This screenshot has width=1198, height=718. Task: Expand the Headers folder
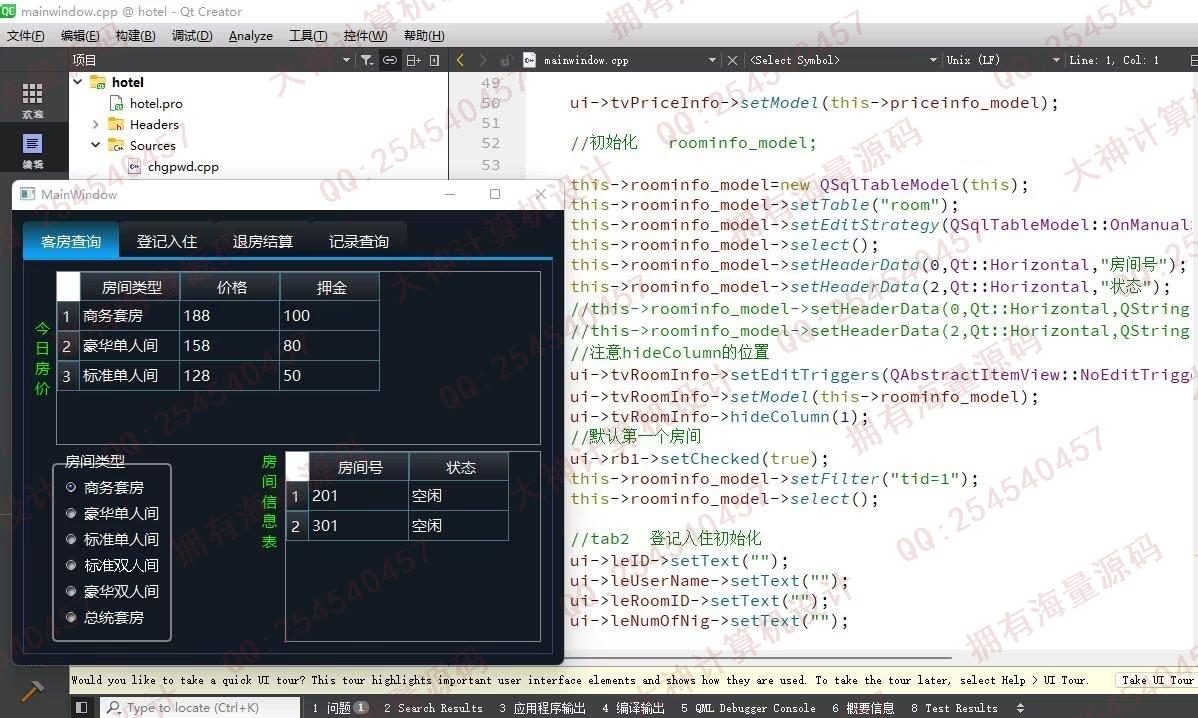click(96, 124)
